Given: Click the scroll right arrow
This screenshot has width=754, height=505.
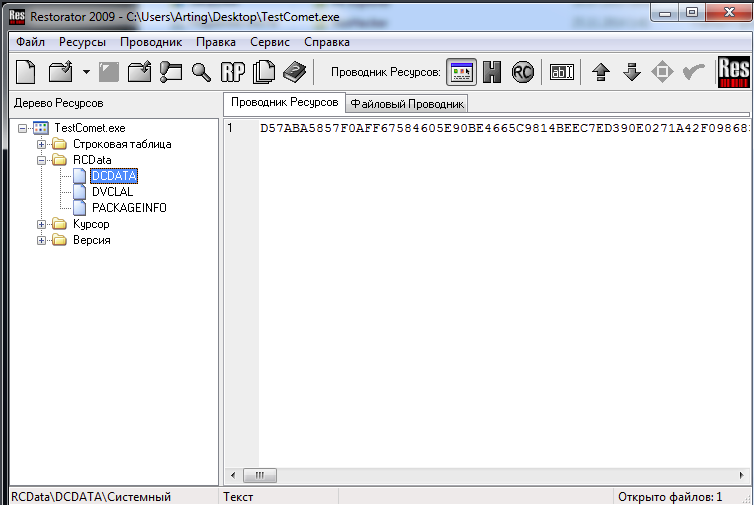Looking at the screenshot, I should pos(741,476).
